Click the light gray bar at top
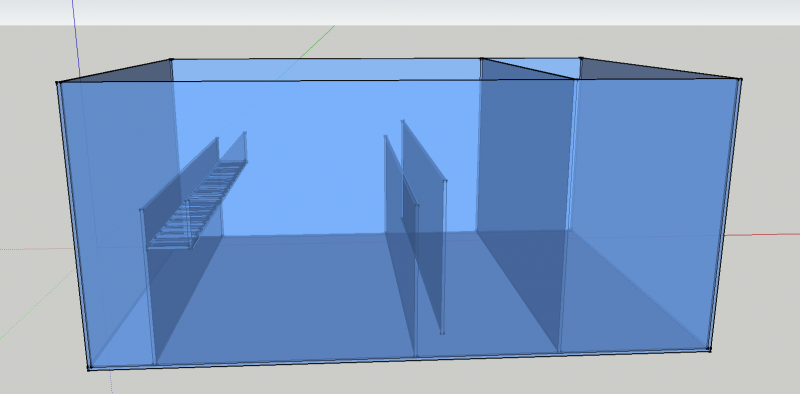 400,12
